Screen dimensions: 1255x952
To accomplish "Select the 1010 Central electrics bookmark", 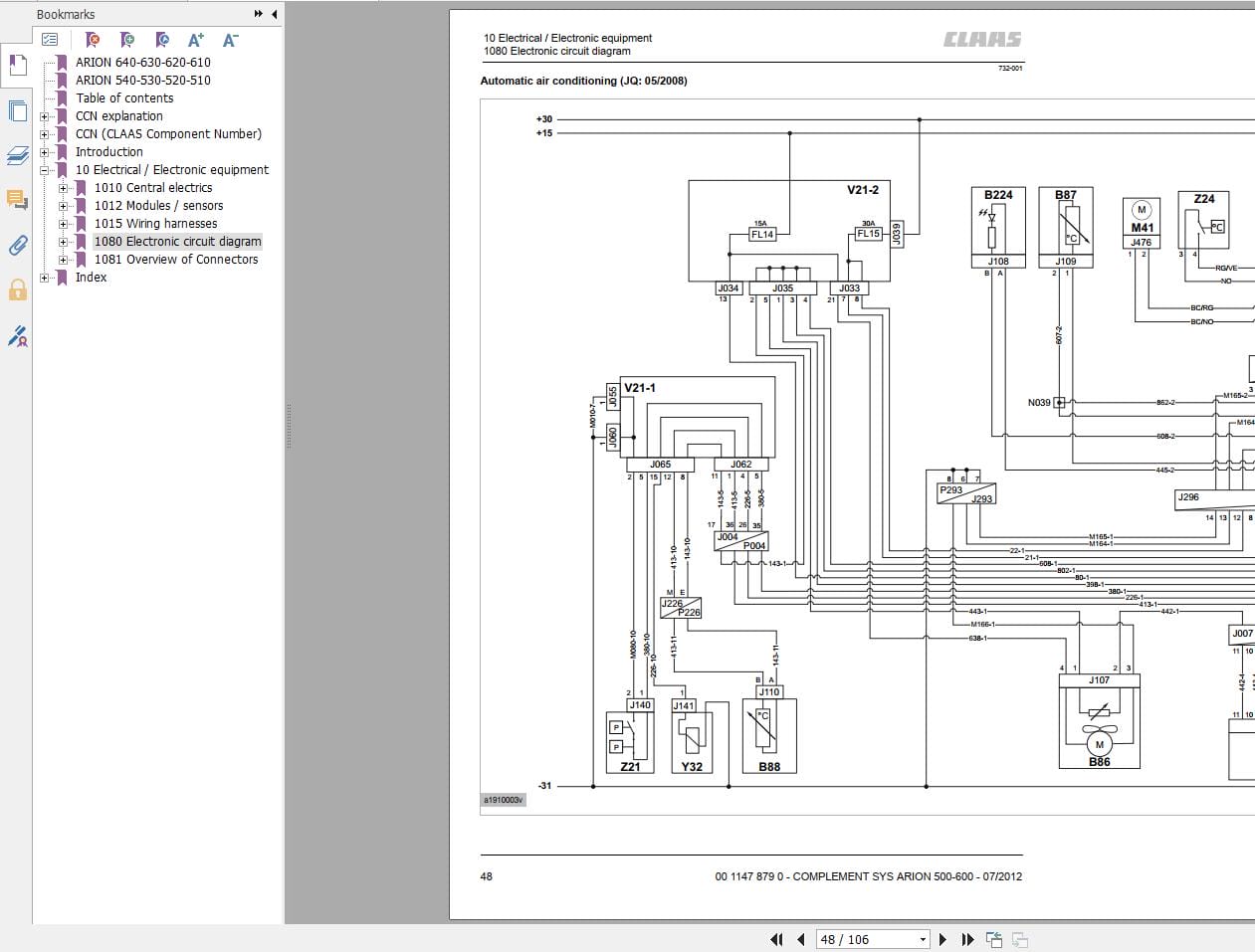I will tap(153, 187).
